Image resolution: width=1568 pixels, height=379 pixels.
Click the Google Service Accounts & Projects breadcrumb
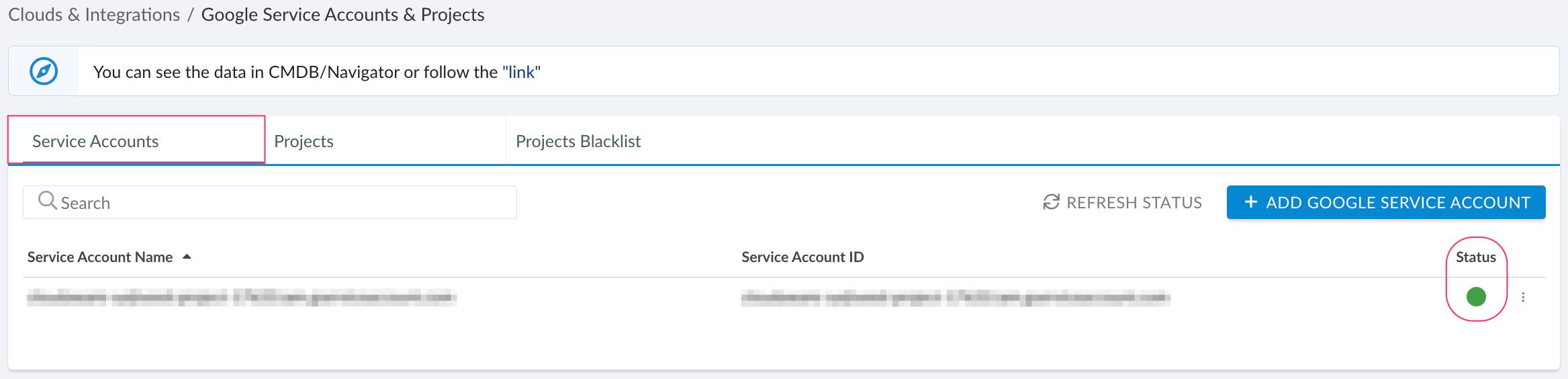click(342, 15)
